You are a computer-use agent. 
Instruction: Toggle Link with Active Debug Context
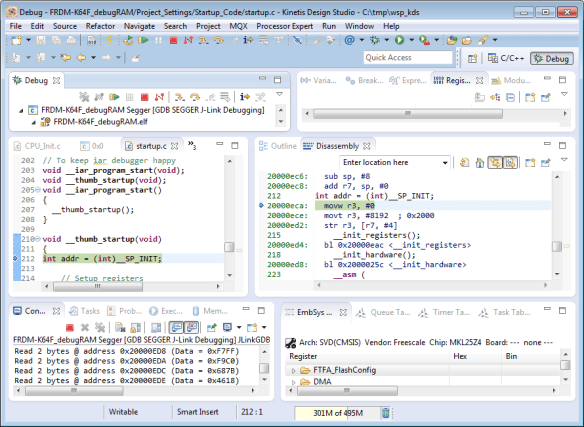pyautogui.click(x=495, y=163)
